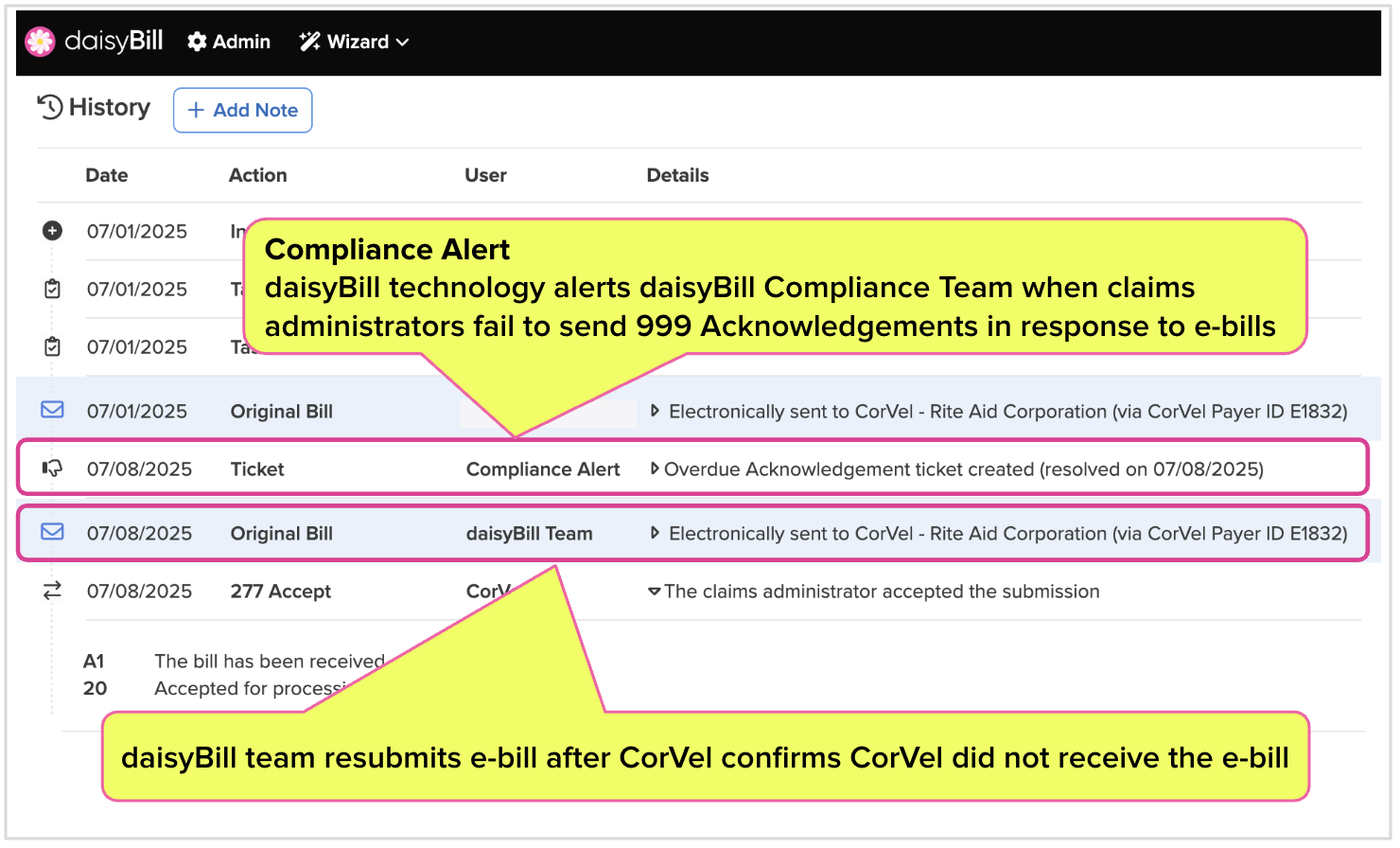Viewport: 1400px width, 848px height.
Task: Click the History clock icon
Action: point(50,107)
